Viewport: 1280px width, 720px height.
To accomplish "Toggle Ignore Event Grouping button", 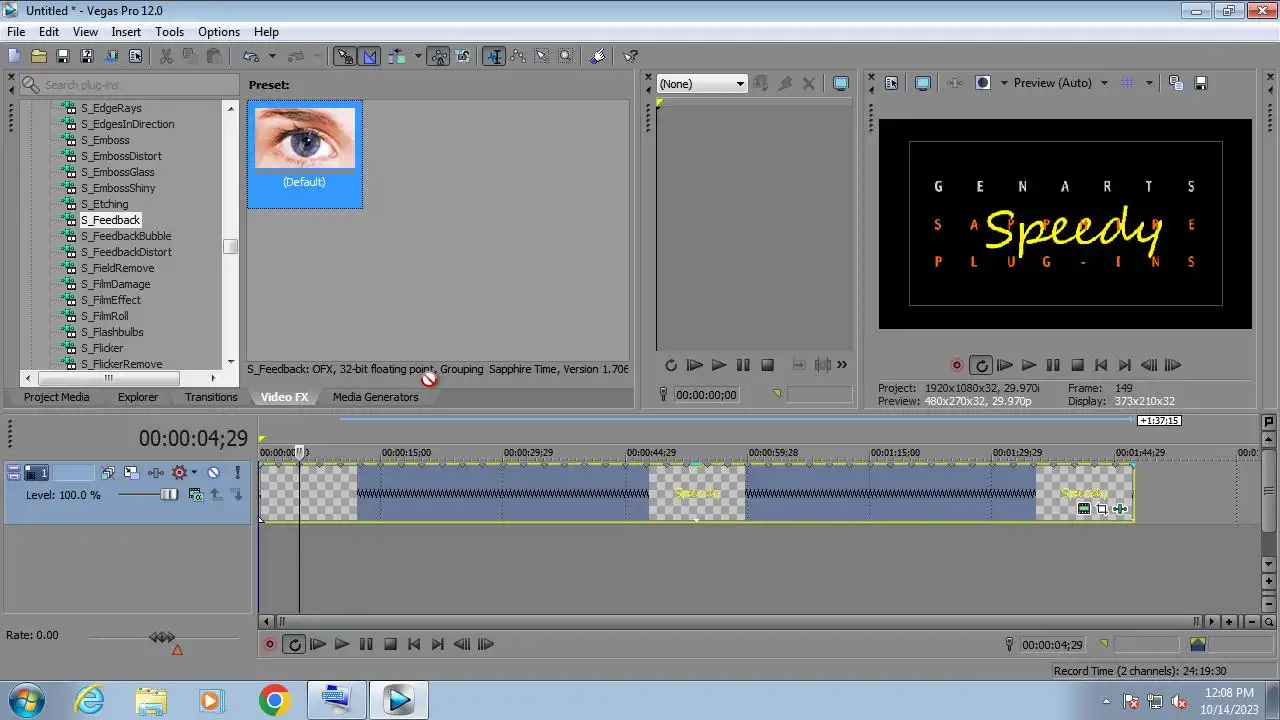I will (463, 57).
